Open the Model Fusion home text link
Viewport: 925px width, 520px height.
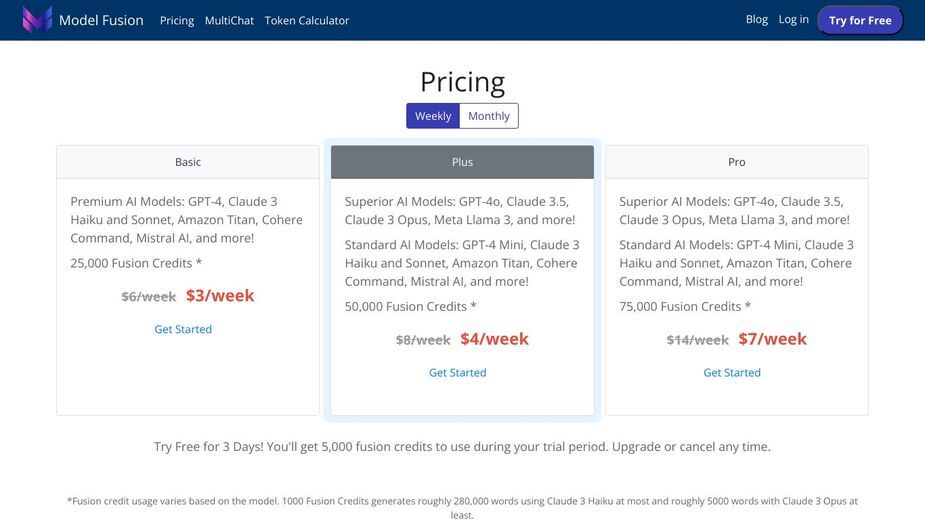(101, 20)
